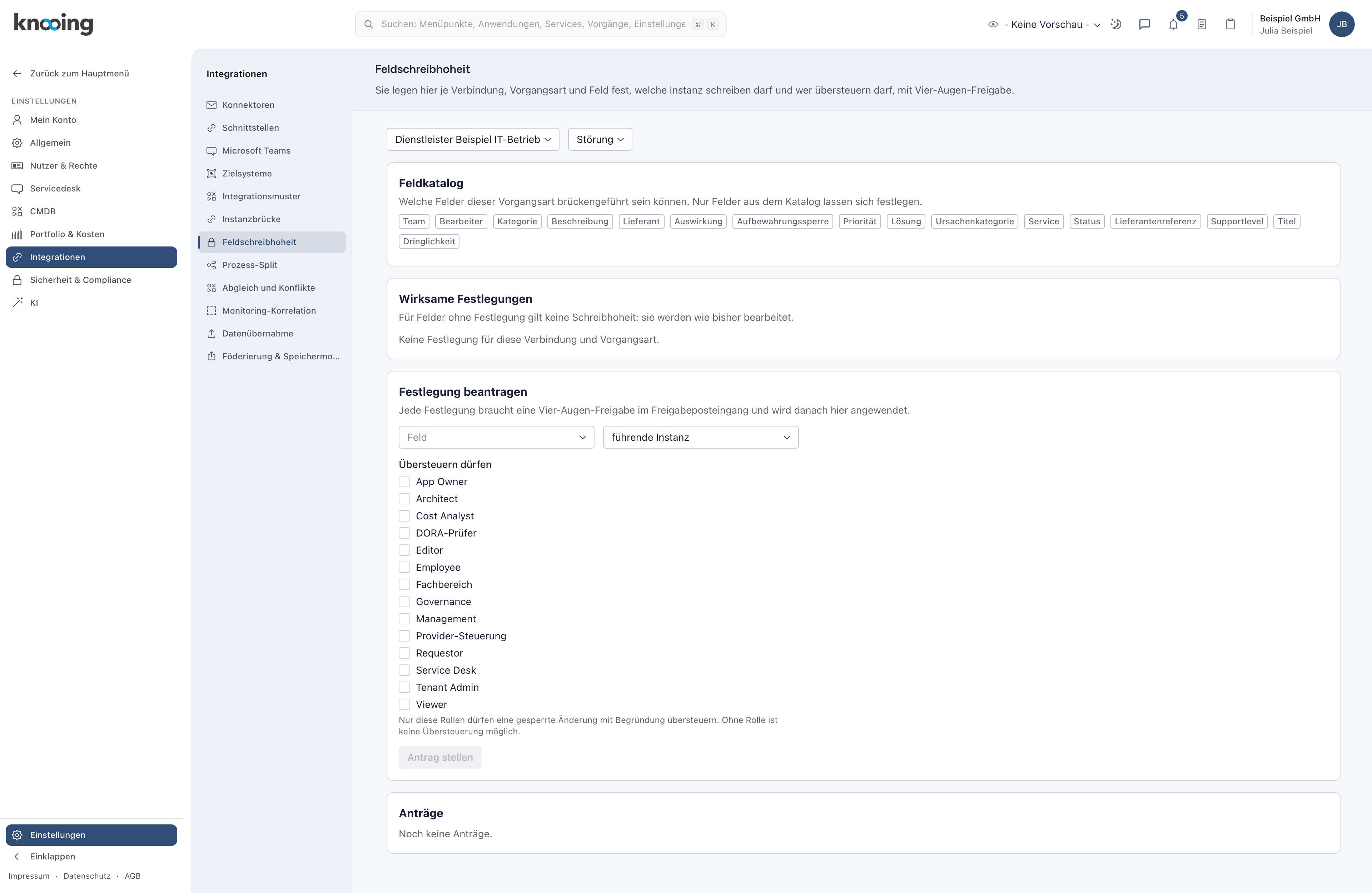Open Instanzbrücke in Integrationen menu

tap(272, 219)
